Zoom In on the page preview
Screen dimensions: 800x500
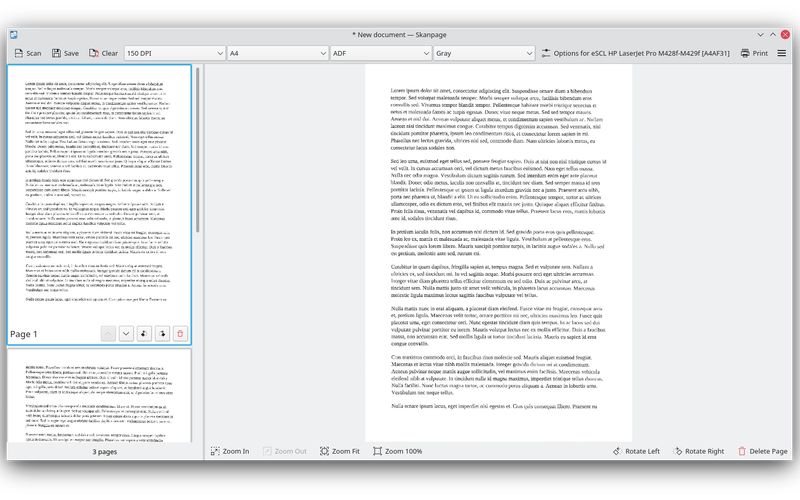(230, 451)
